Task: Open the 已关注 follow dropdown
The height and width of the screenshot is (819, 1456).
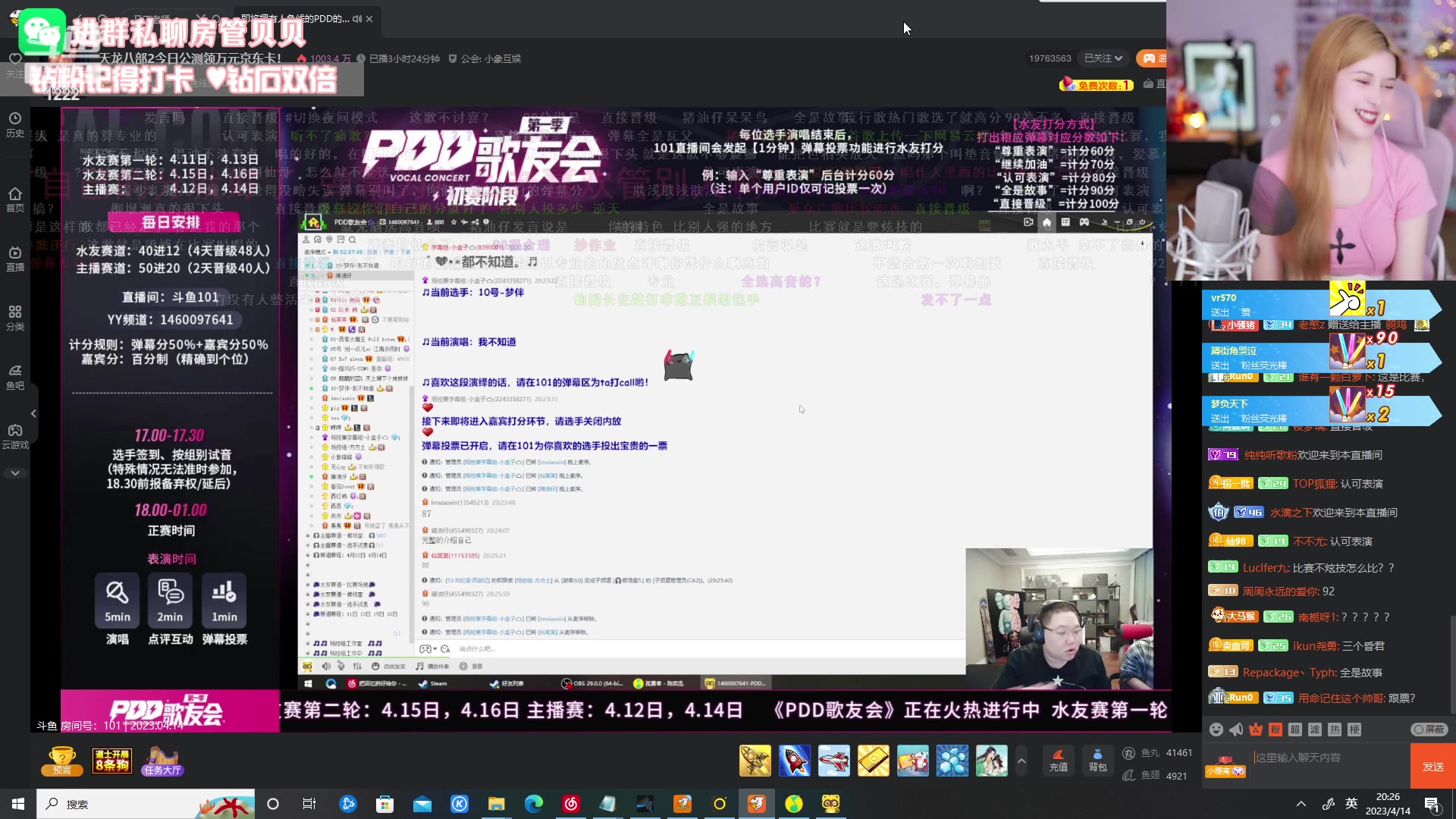Action: pyautogui.click(x=1103, y=58)
